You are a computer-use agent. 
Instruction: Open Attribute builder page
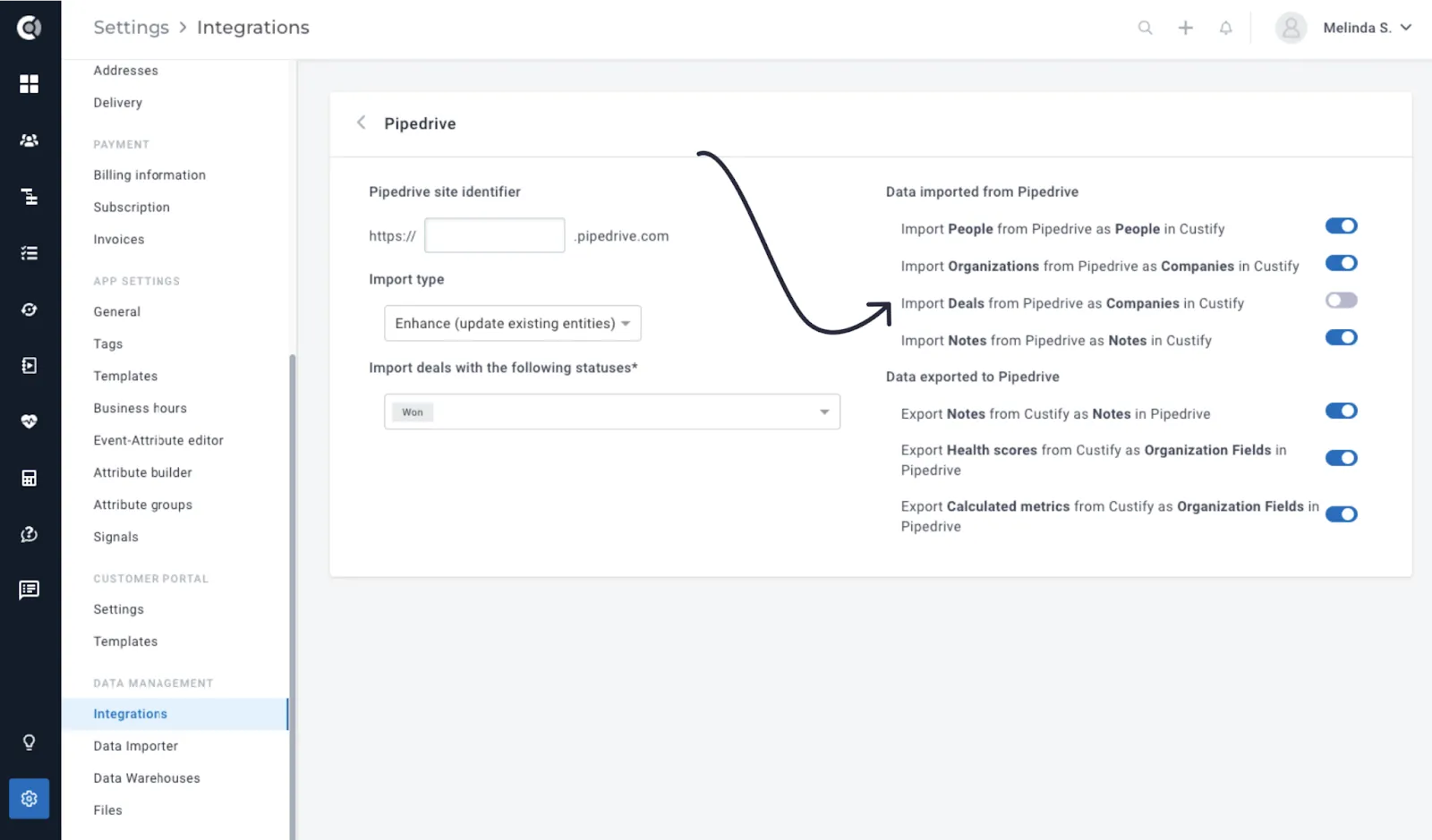click(x=143, y=472)
